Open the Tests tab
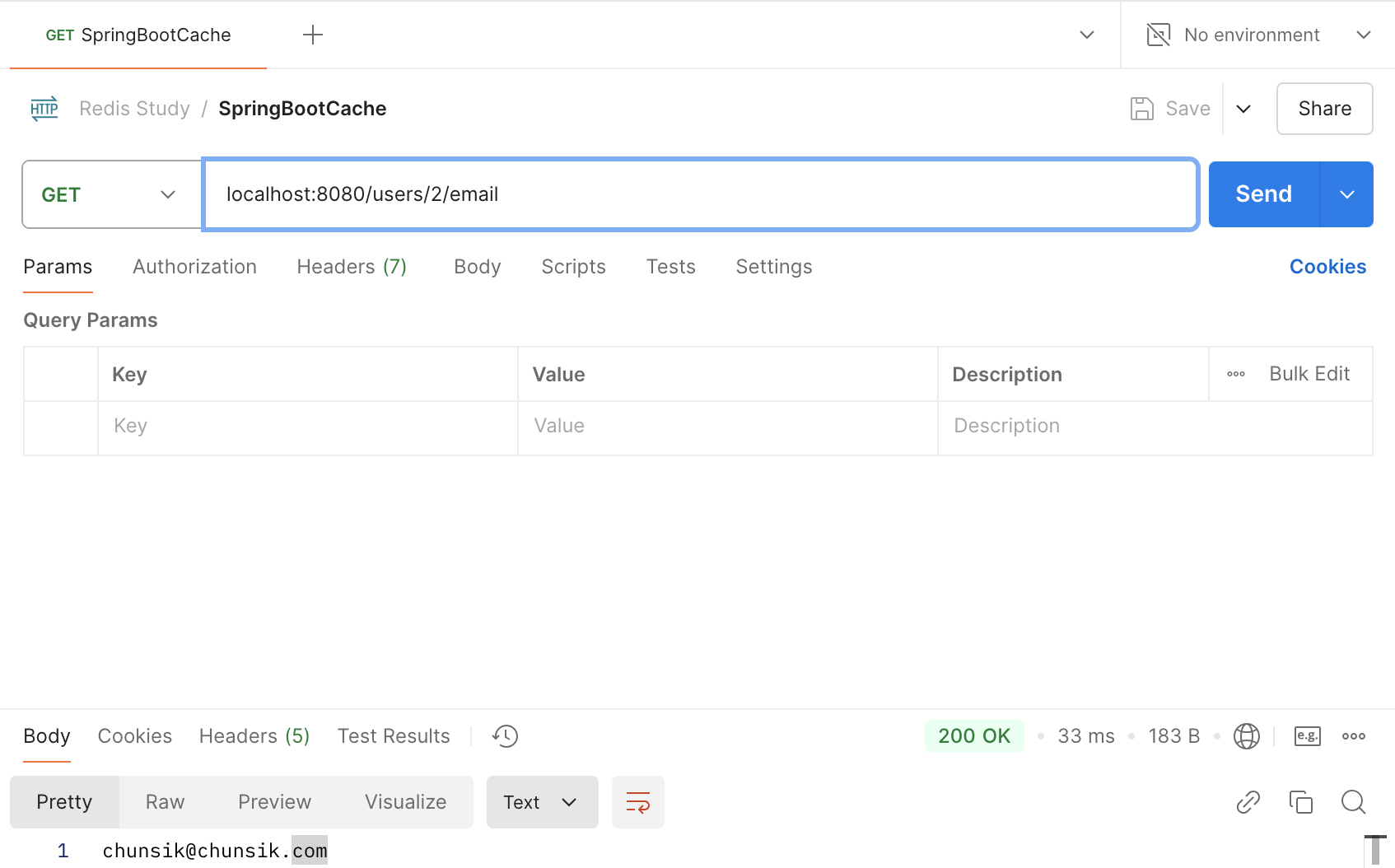1395x868 pixels. coord(670,267)
